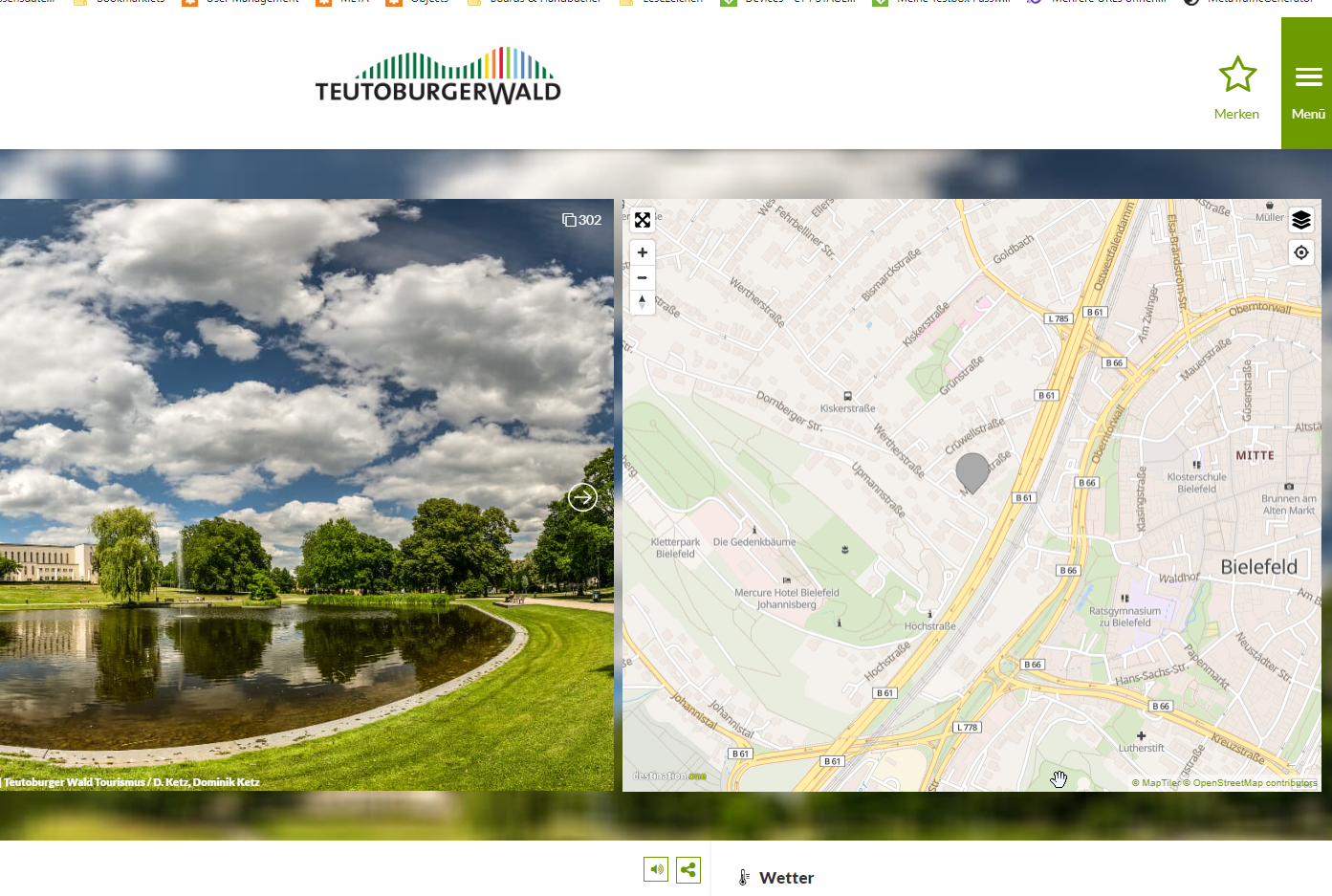Click the Müller shop label on map
Image resolution: width=1332 pixels, height=896 pixels.
pos(1270,217)
